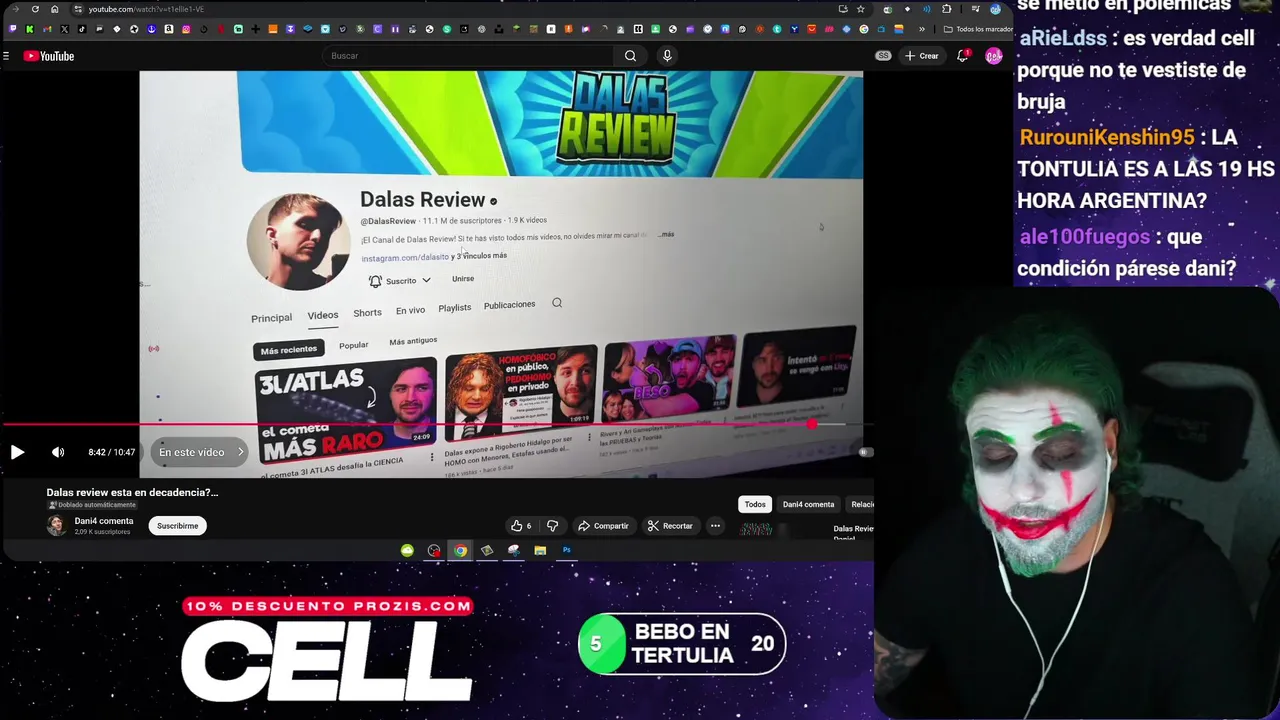Click the Compartir share button

[603, 526]
